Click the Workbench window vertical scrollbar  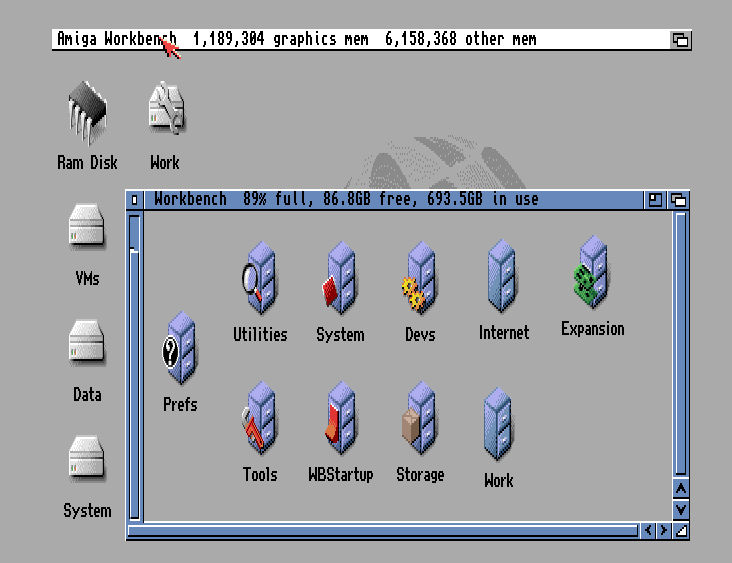681,340
